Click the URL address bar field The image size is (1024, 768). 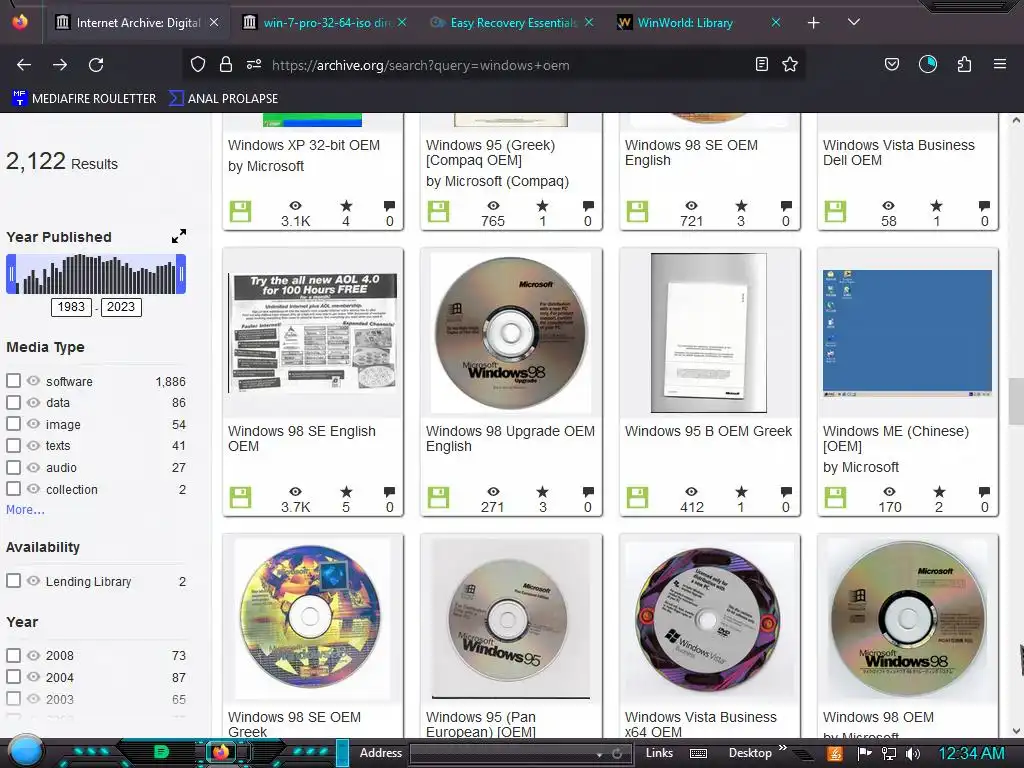point(496,65)
